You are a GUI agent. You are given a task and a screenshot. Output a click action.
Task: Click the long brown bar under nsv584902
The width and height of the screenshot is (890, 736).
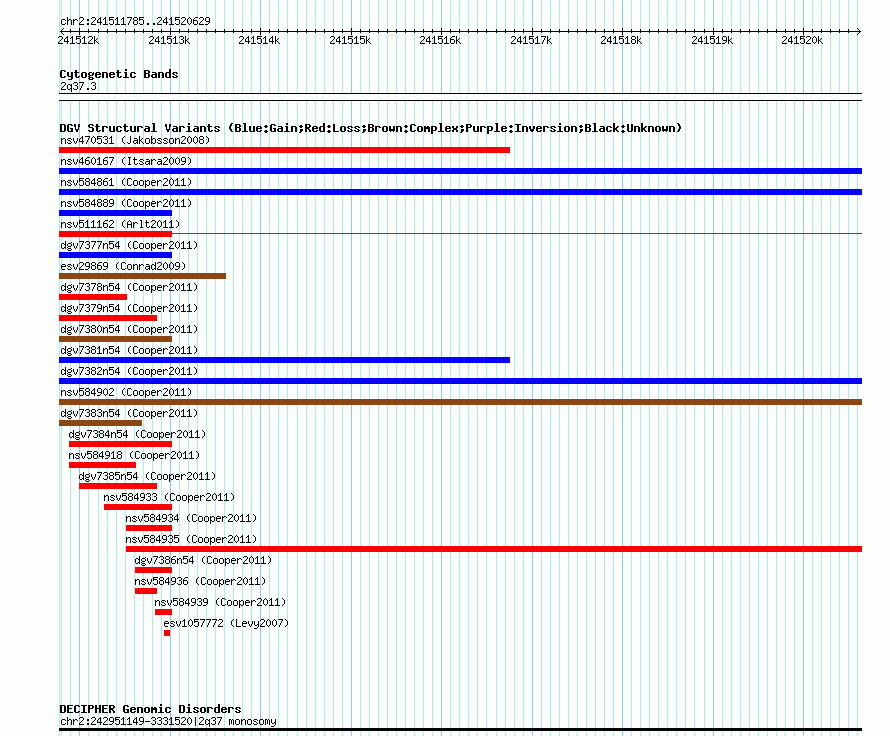(460, 402)
